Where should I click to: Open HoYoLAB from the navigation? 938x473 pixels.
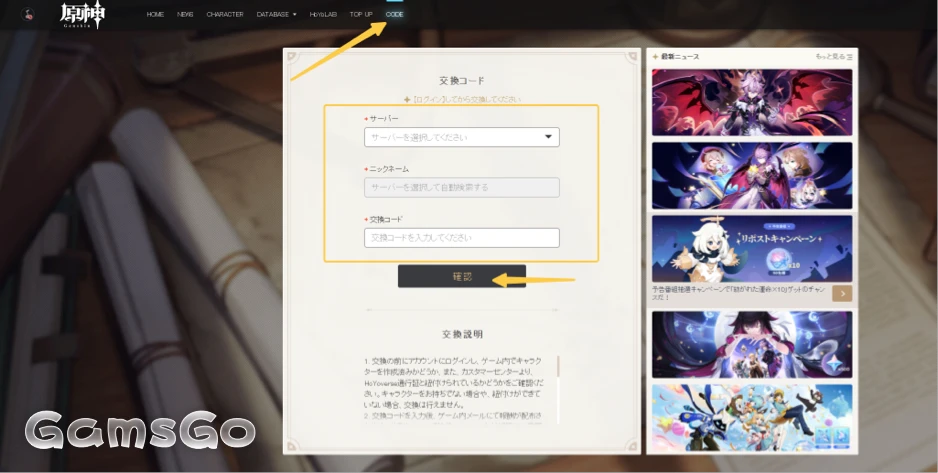(x=323, y=15)
